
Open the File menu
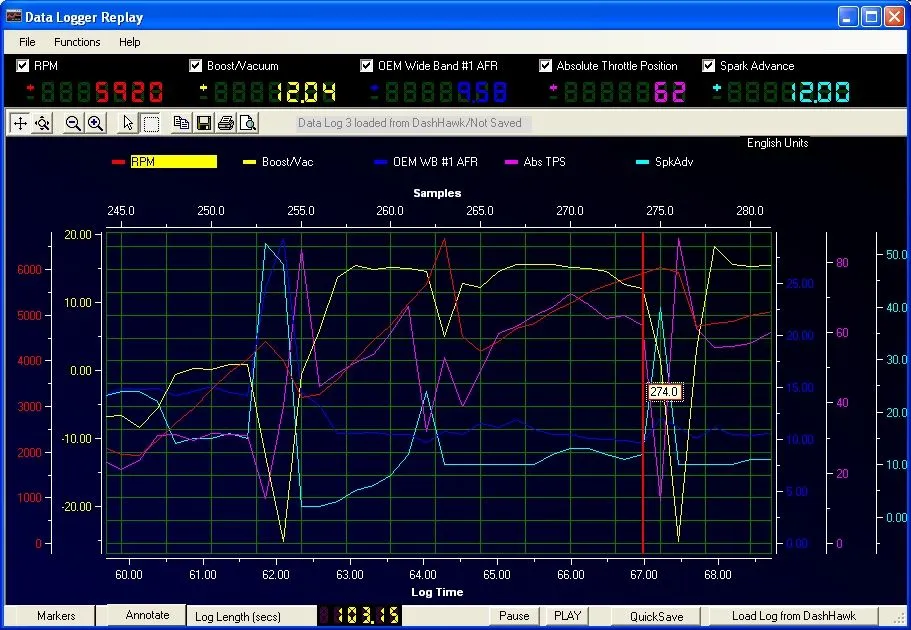[27, 42]
